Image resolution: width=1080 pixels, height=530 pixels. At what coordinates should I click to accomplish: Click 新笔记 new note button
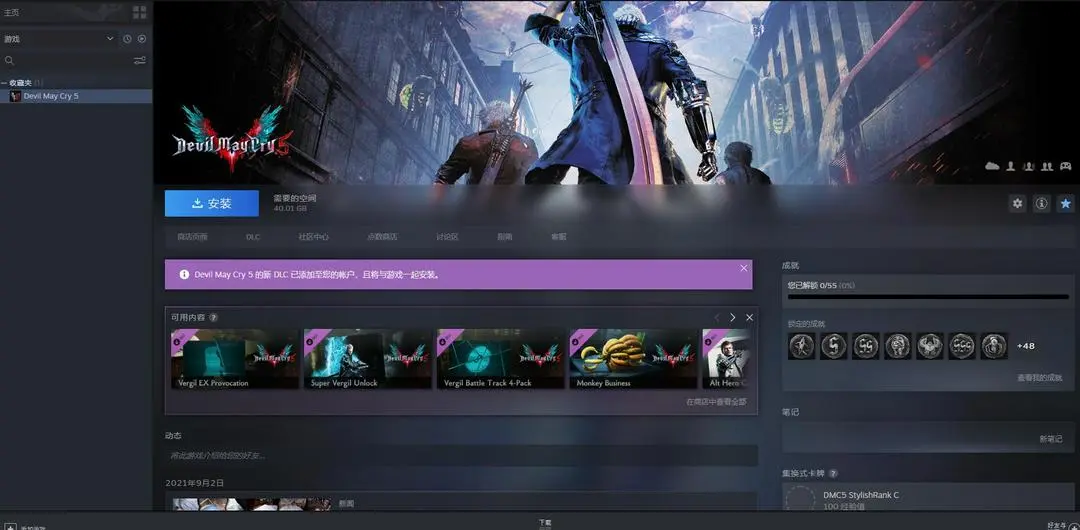1050,439
